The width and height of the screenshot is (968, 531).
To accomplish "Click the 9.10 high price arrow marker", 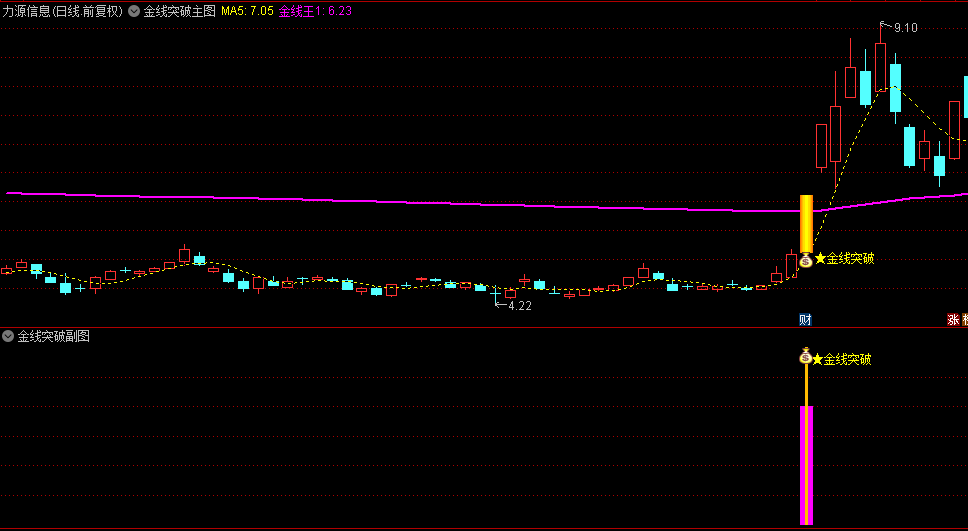I will pos(898,27).
